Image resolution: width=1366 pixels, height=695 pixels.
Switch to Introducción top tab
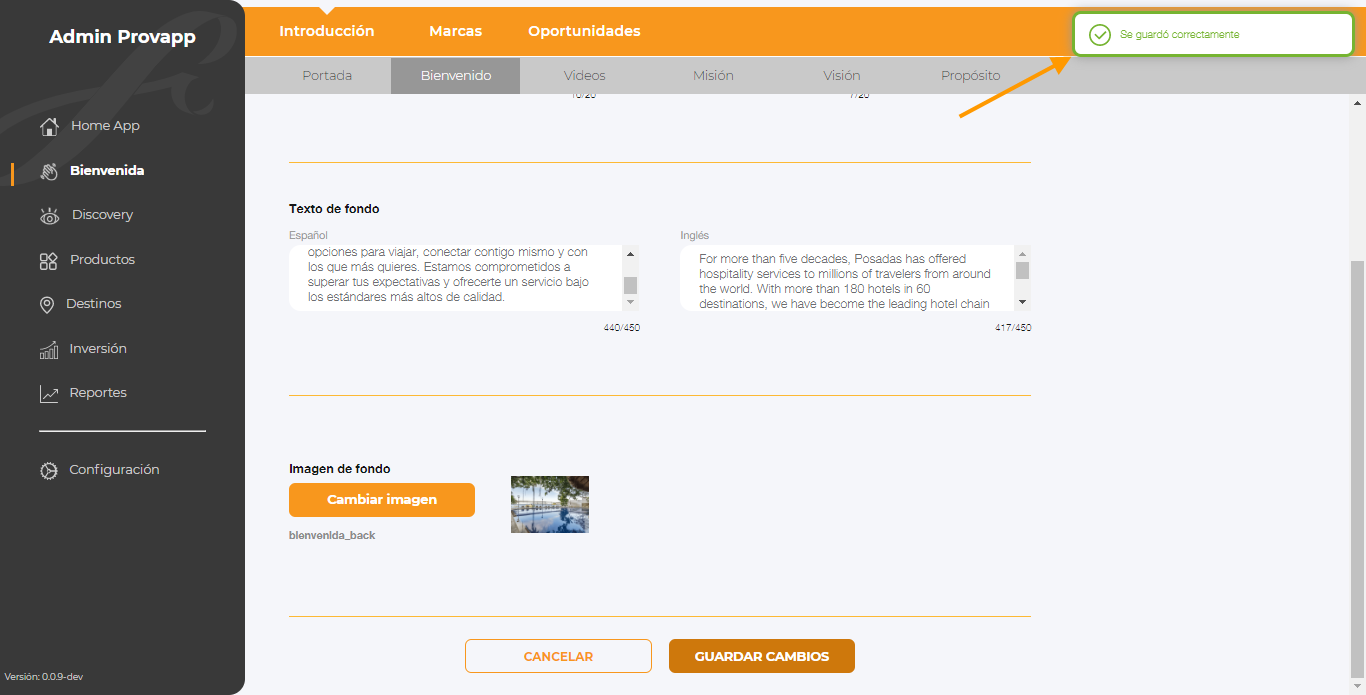tap(327, 31)
